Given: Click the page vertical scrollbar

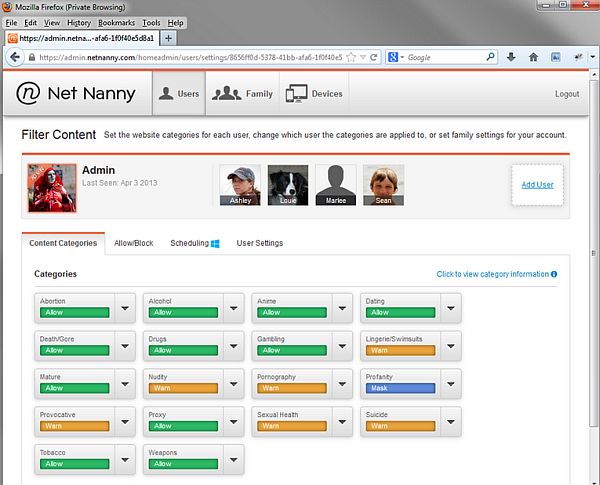Looking at the screenshot, I should tap(594, 253).
